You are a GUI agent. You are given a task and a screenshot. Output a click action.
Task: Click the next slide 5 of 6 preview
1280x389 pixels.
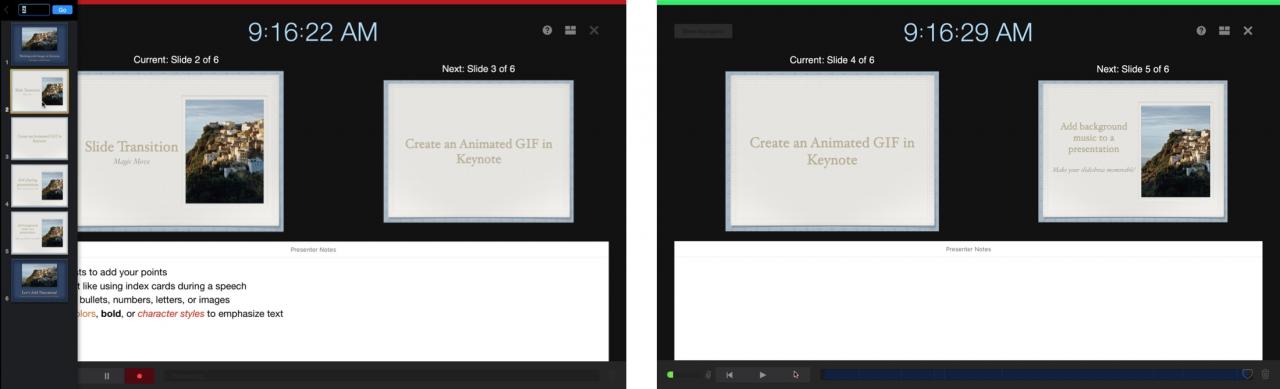pos(1132,151)
